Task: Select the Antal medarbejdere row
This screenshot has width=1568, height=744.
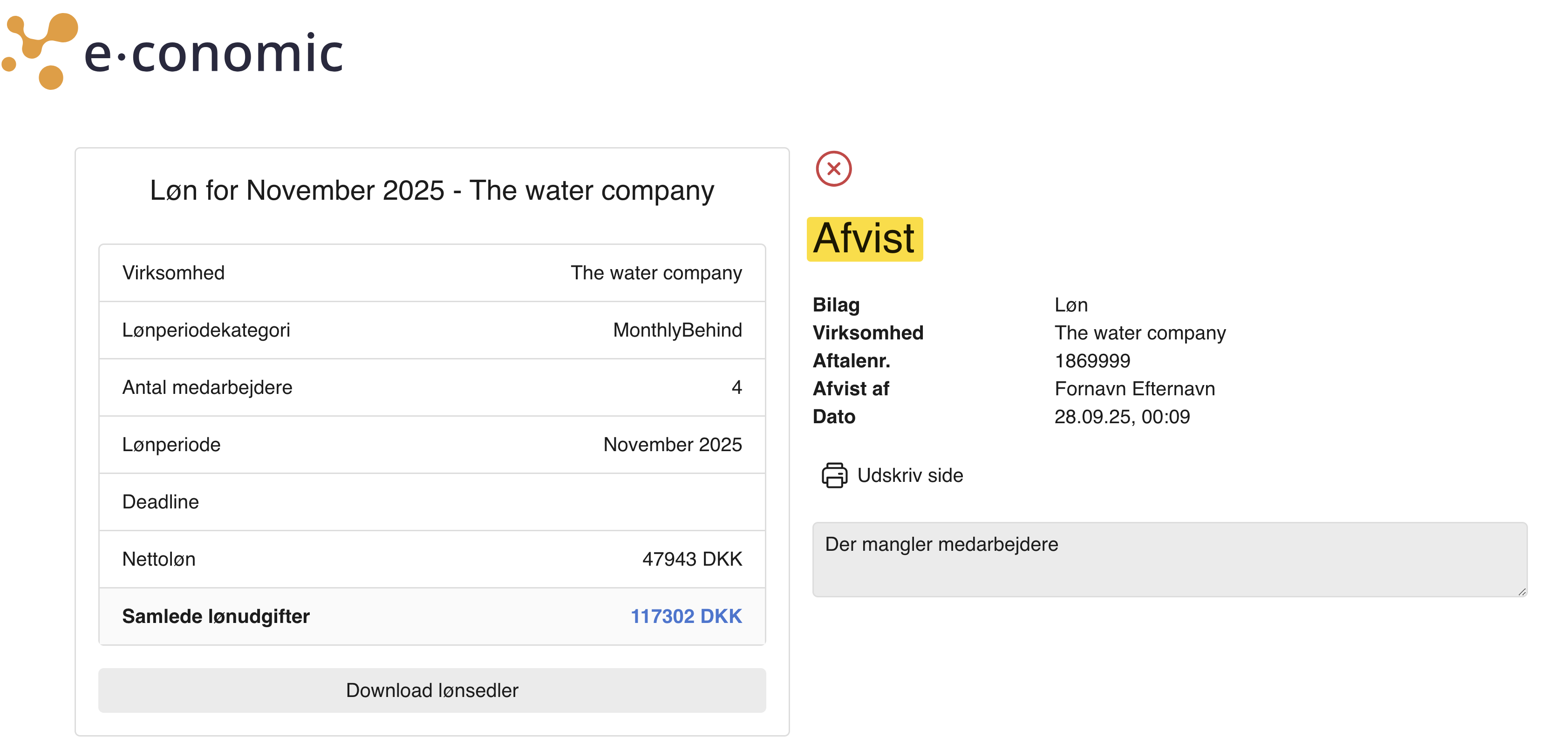Action: tap(431, 387)
